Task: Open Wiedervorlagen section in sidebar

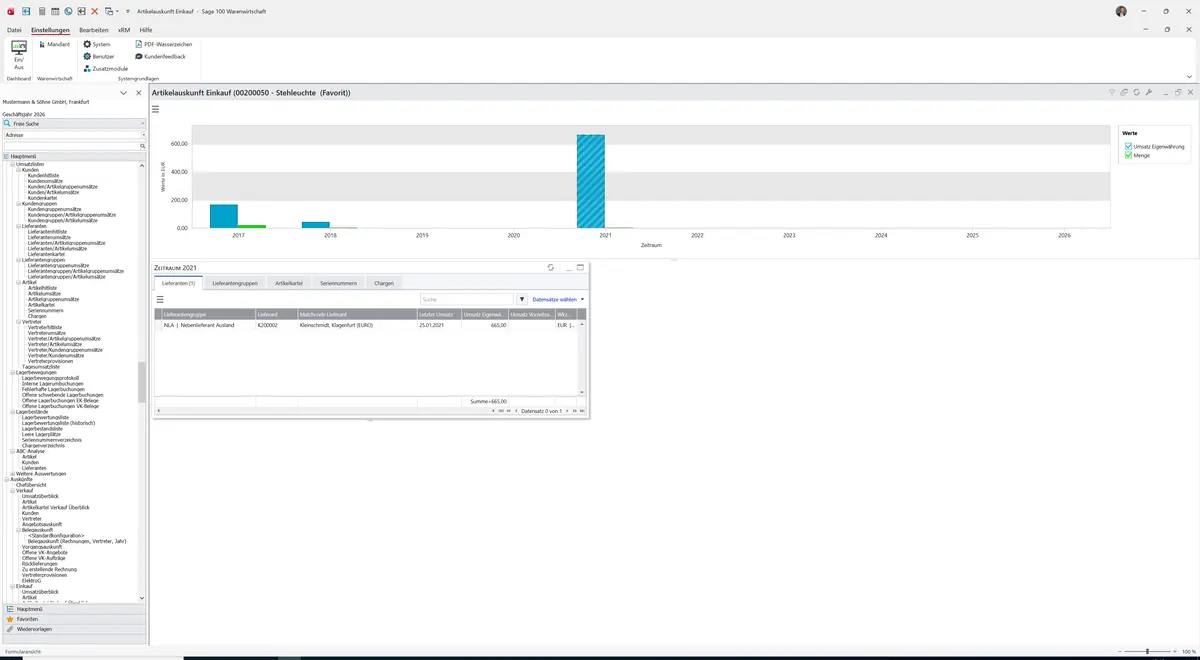Action: point(74,629)
